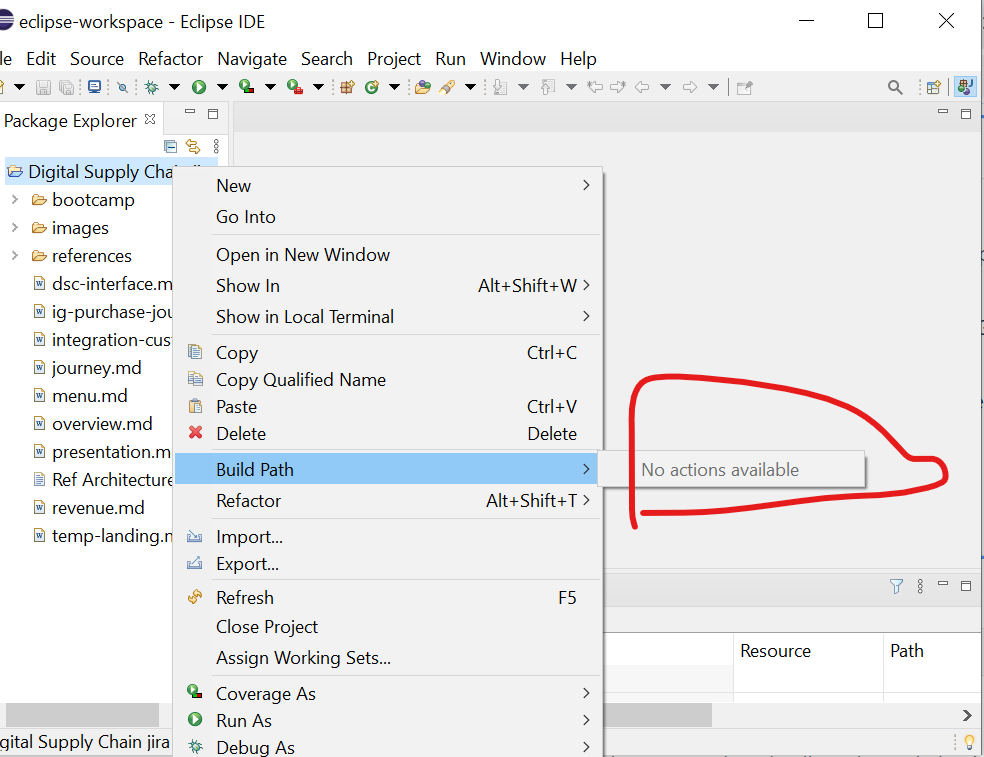
Task: Minimize the Package Explorer view
Action: click(190, 112)
